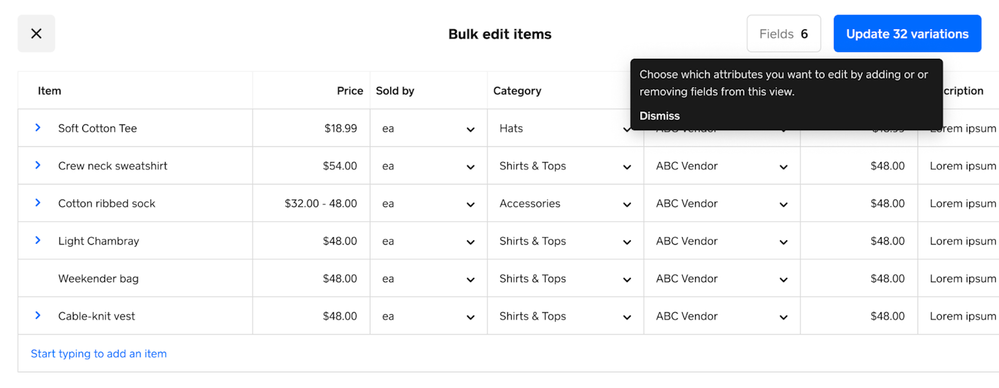Expand Cotton ribbed sock variations
The height and width of the screenshot is (388, 999).
(38, 203)
